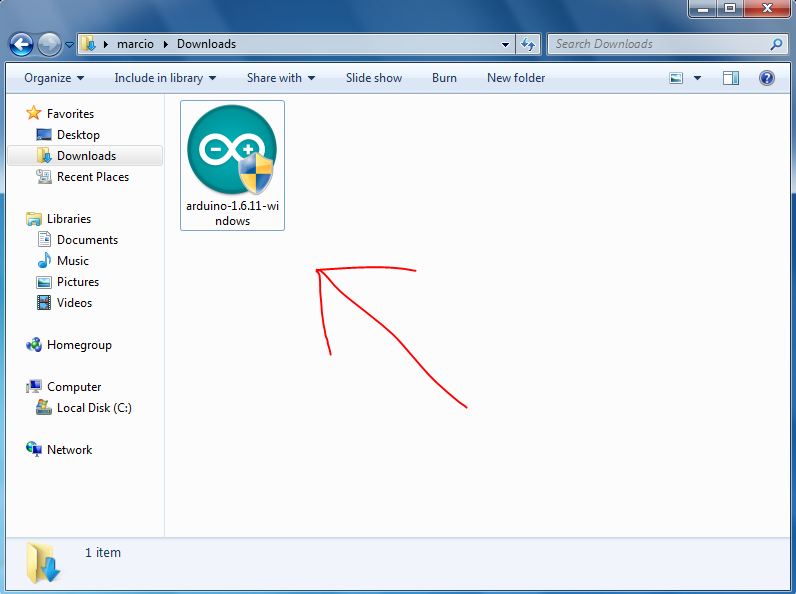Open the Organize menu
796x594 pixels.
54,78
